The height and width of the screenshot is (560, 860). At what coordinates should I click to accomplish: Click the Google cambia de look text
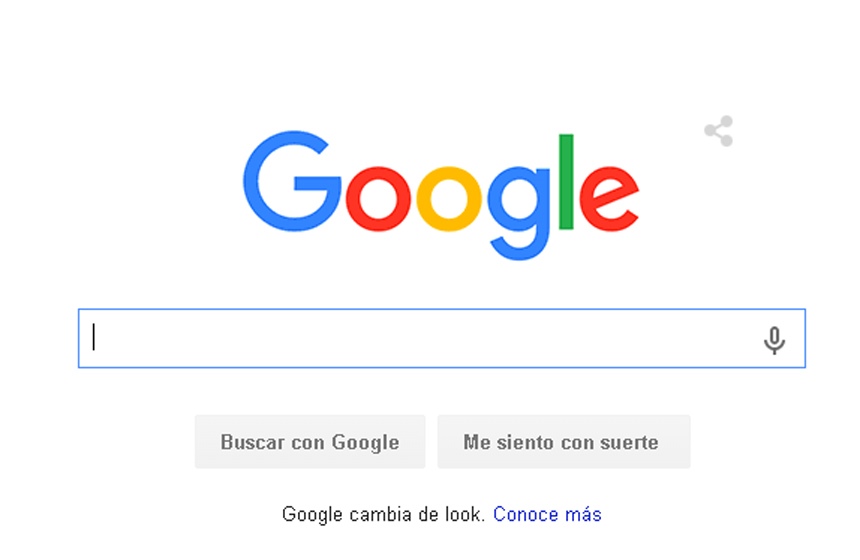click(383, 514)
